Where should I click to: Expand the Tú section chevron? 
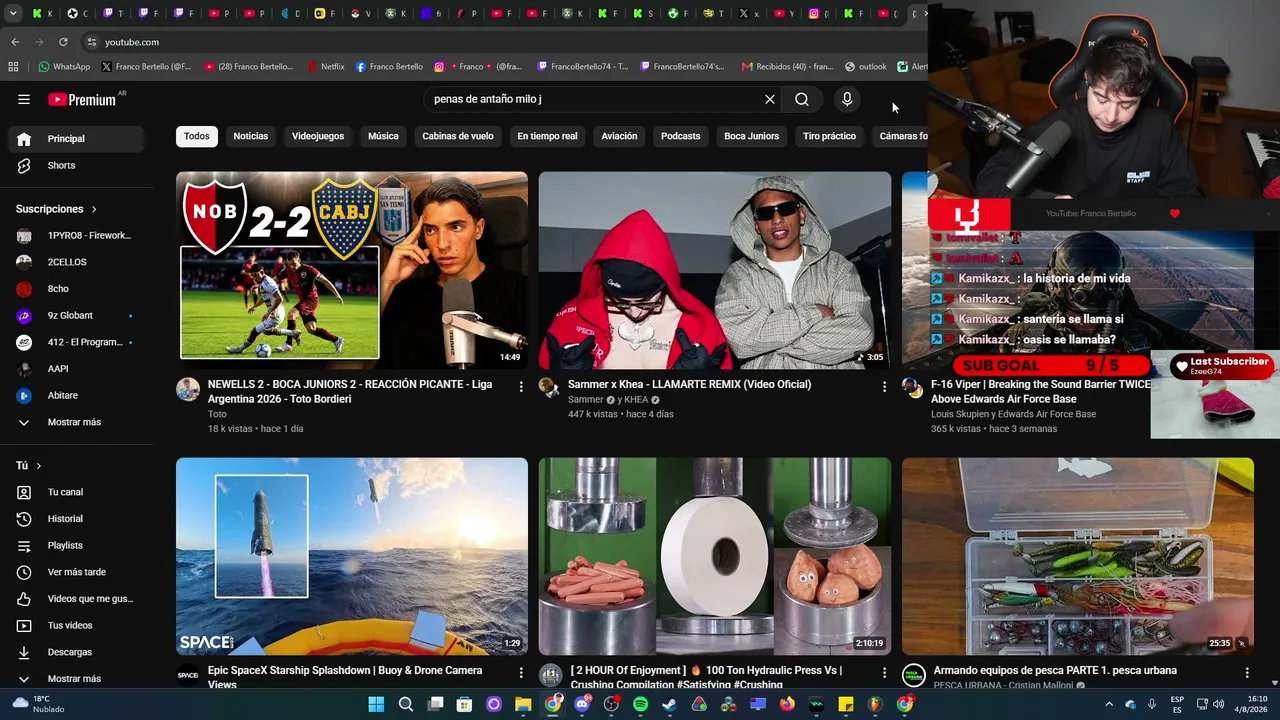tap(39, 466)
